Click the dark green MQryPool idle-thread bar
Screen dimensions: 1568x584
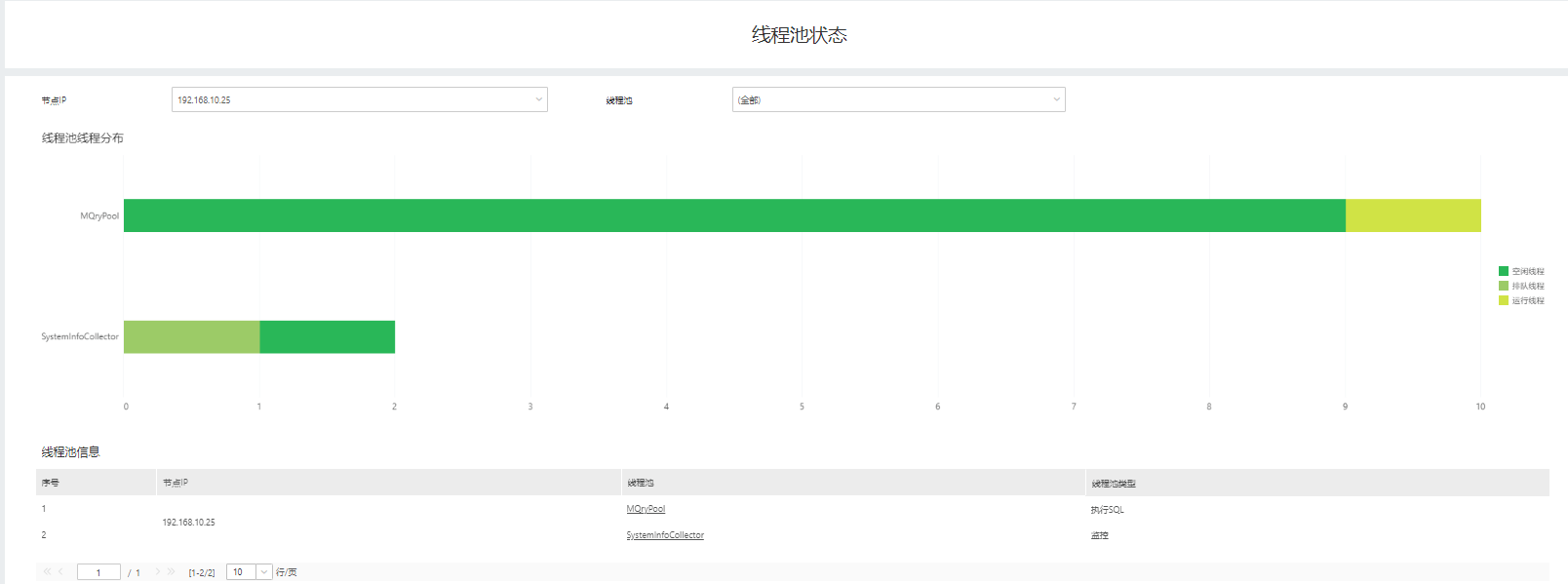tap(734, 215)
